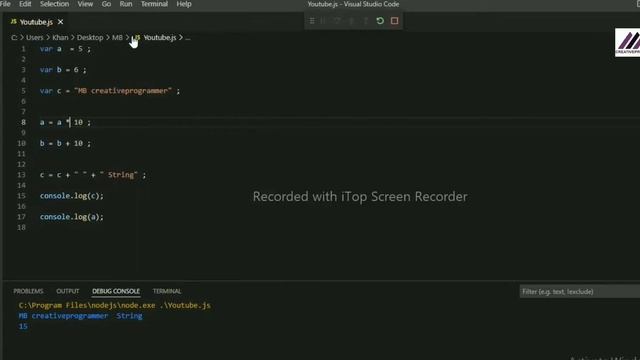Viewport: 640px width, 360px height.
Task: Open the Run menu
Action: (126, 4)
